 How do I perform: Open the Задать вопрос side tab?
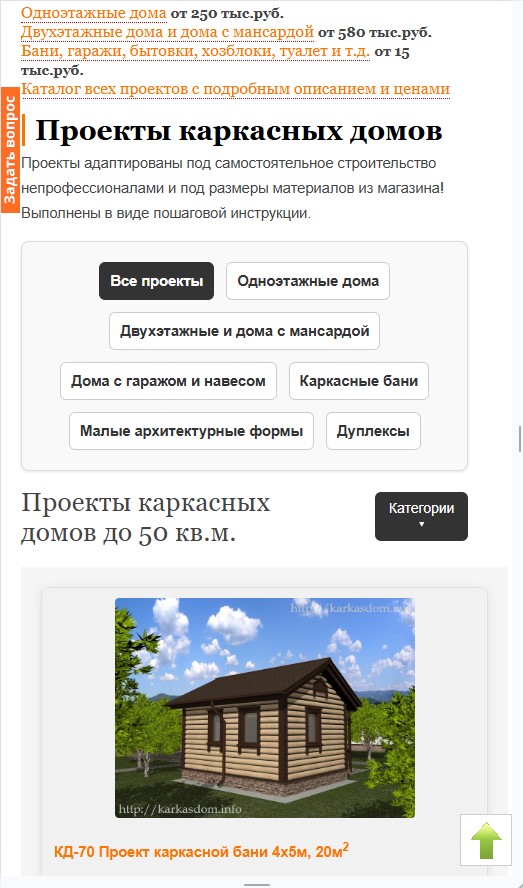[x=10, y=150]
